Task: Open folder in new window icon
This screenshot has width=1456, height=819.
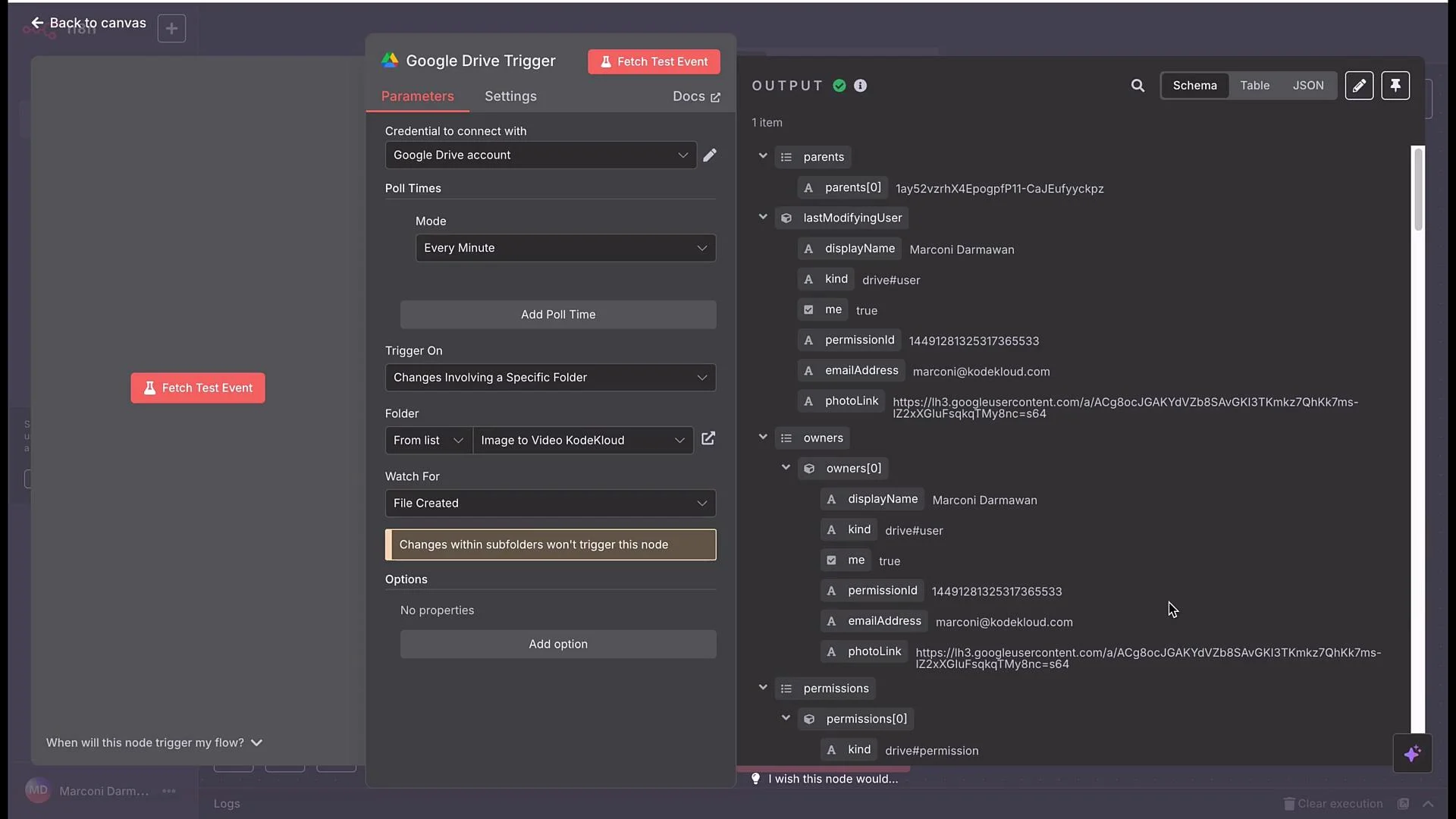Action: click(708, 439)
